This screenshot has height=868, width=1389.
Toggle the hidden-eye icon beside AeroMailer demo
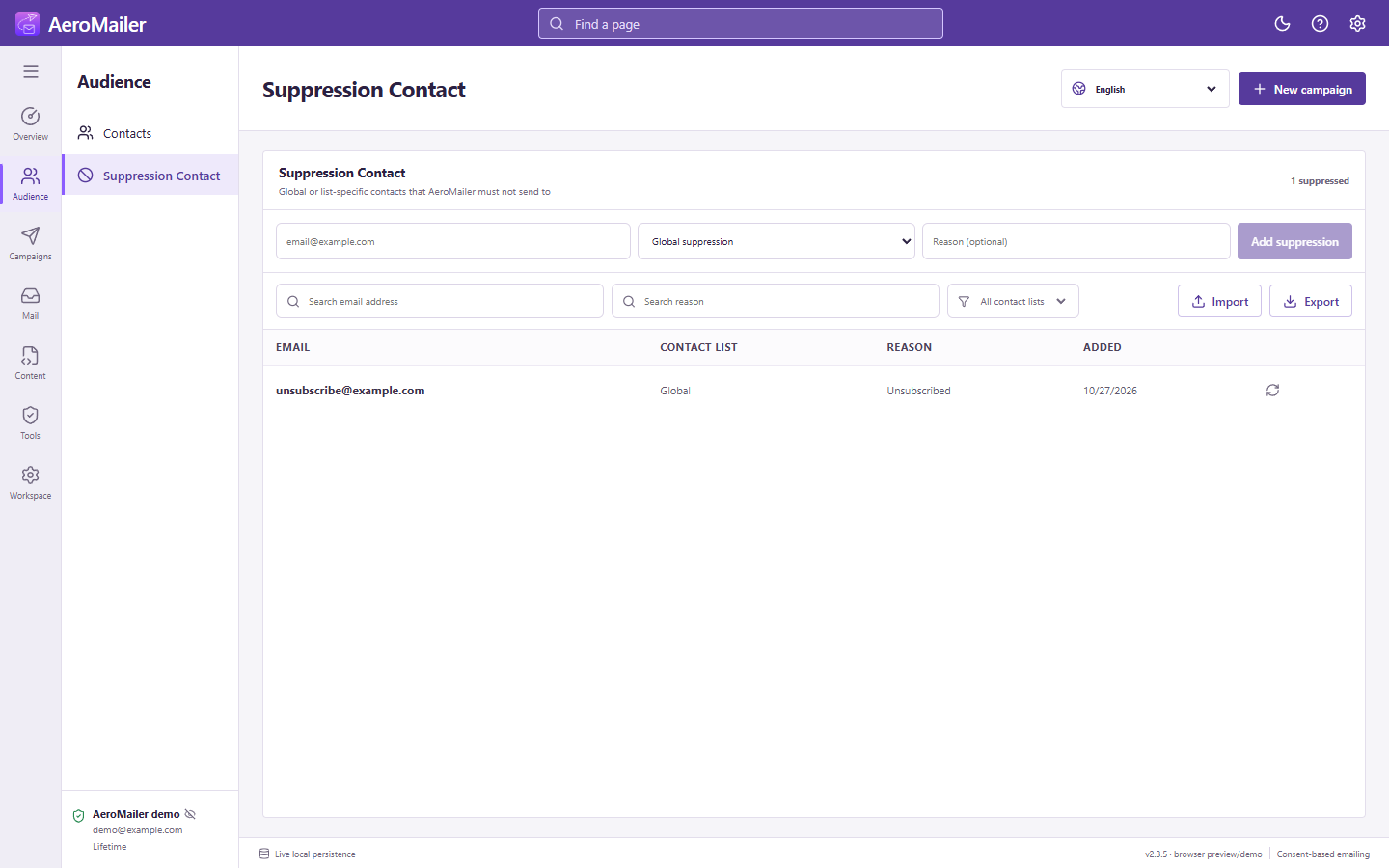click(190, 814)
